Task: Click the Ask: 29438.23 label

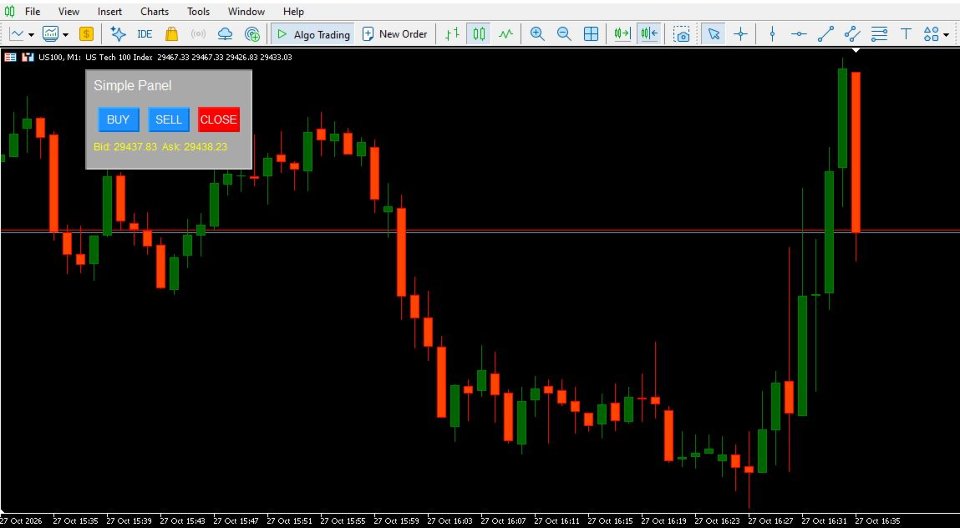Action: (x=195, y=147)
